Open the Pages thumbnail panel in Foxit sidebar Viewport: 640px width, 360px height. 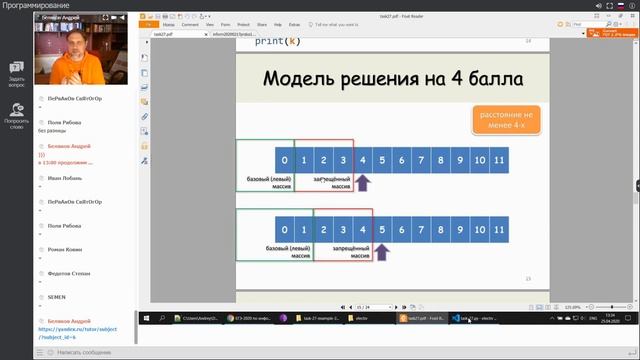click(x=144, y=73)
